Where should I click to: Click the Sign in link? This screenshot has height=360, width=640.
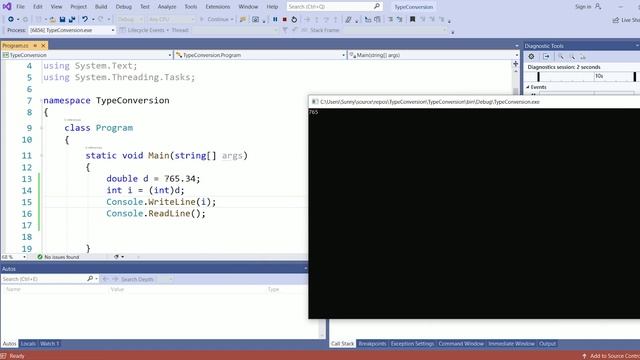(583, 7)
